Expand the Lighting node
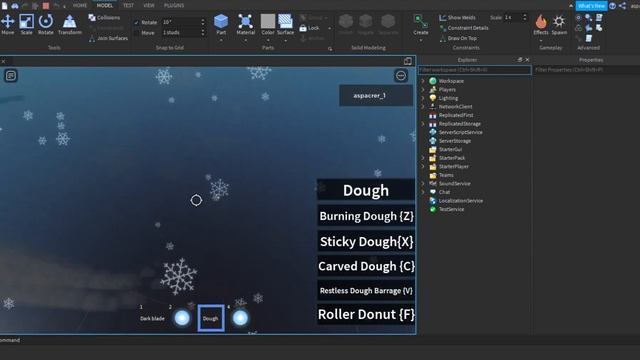640x360 pixels. click(423, 98)
